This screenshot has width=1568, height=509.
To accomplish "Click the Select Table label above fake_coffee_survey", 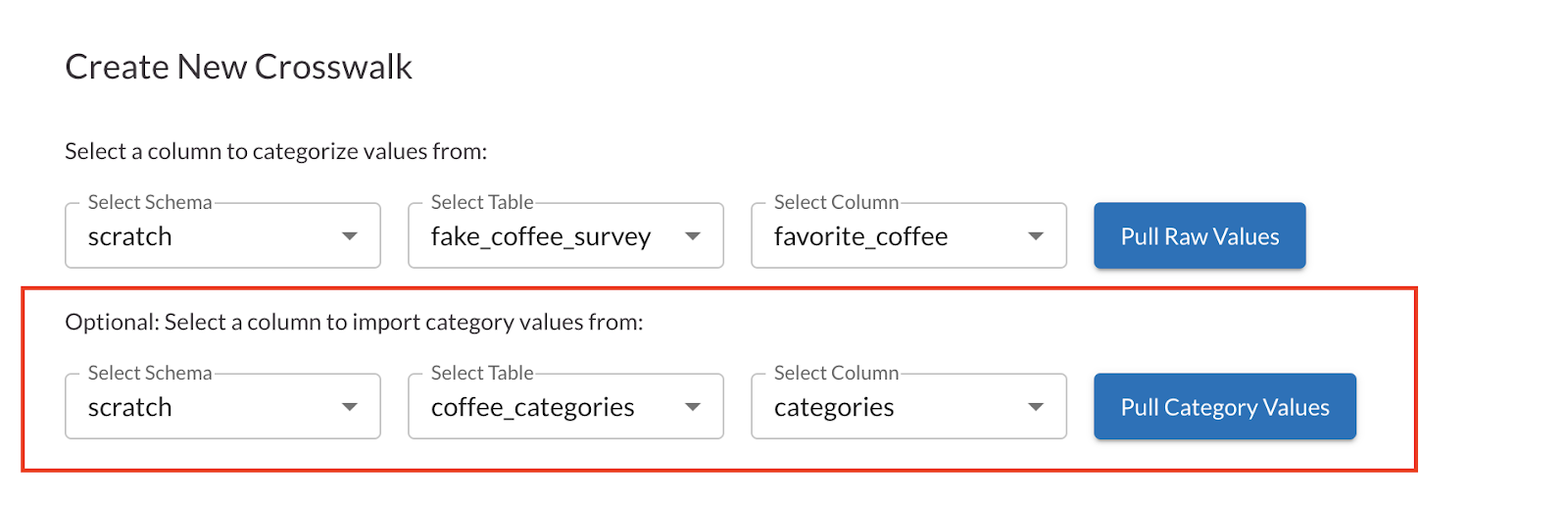I will [482, 202].
